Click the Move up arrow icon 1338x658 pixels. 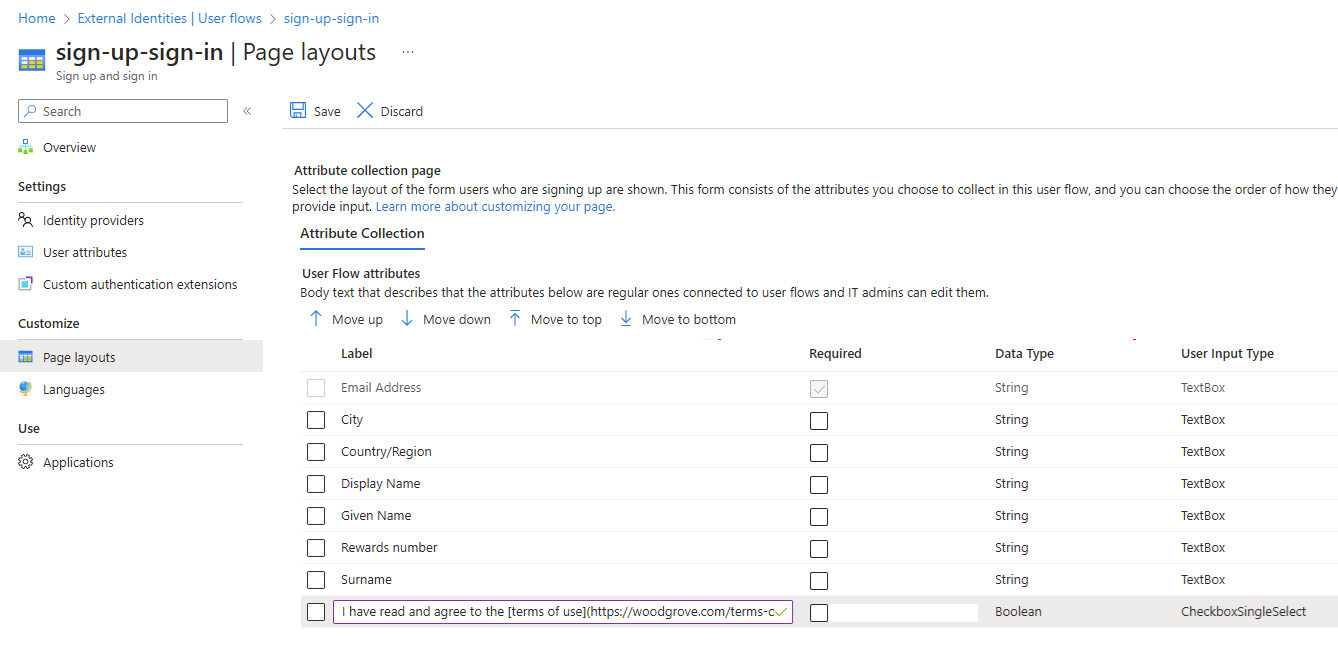(316, 319)
